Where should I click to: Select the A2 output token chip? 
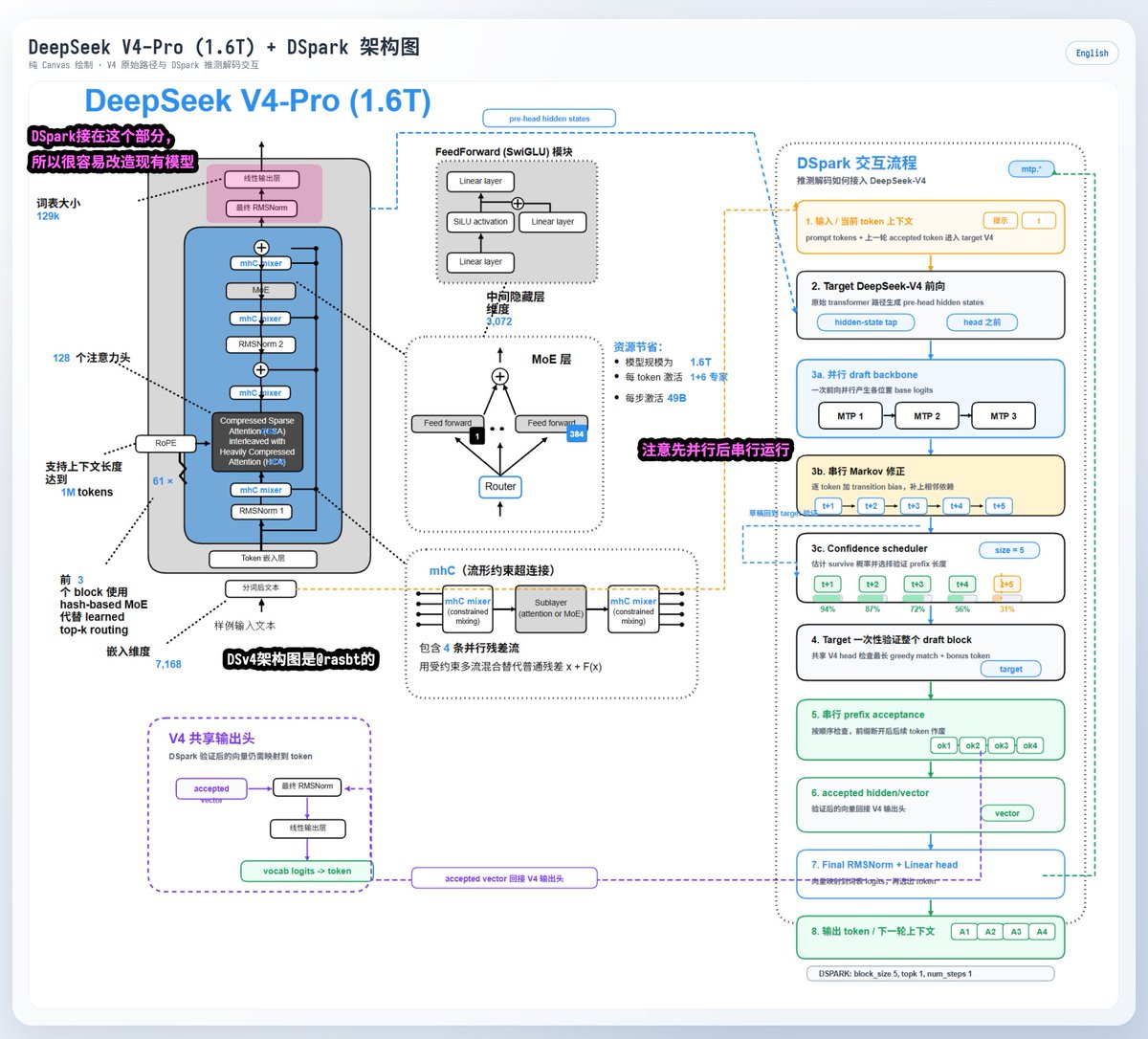click(x=990, y=932)
